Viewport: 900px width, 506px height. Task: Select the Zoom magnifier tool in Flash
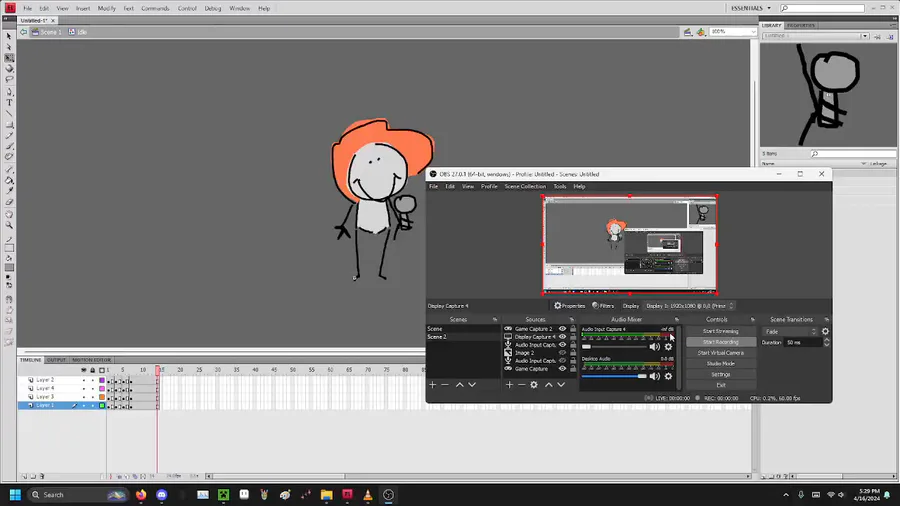(9, 225)
